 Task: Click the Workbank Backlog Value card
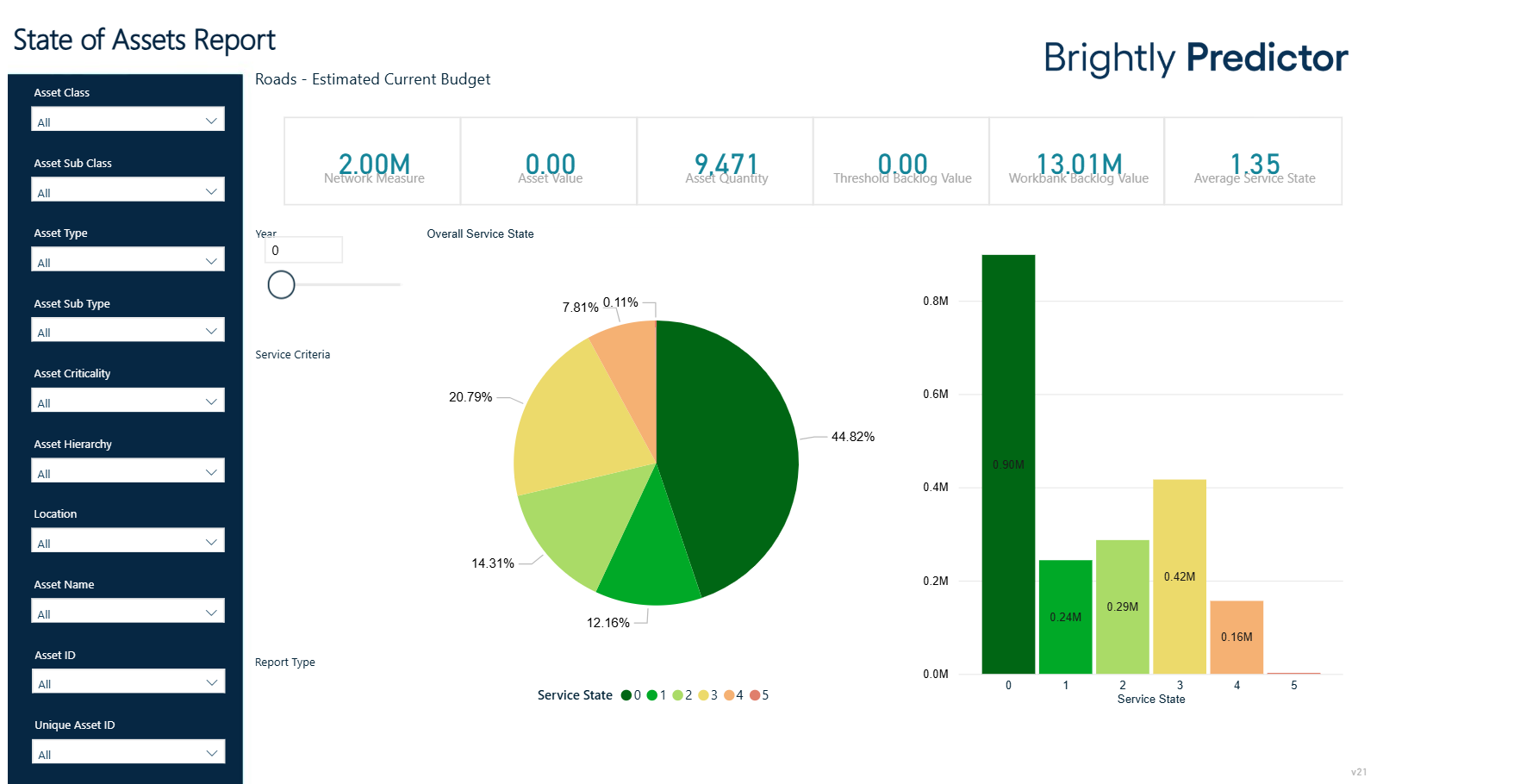pyautogui.click(x=1078, y=162)
